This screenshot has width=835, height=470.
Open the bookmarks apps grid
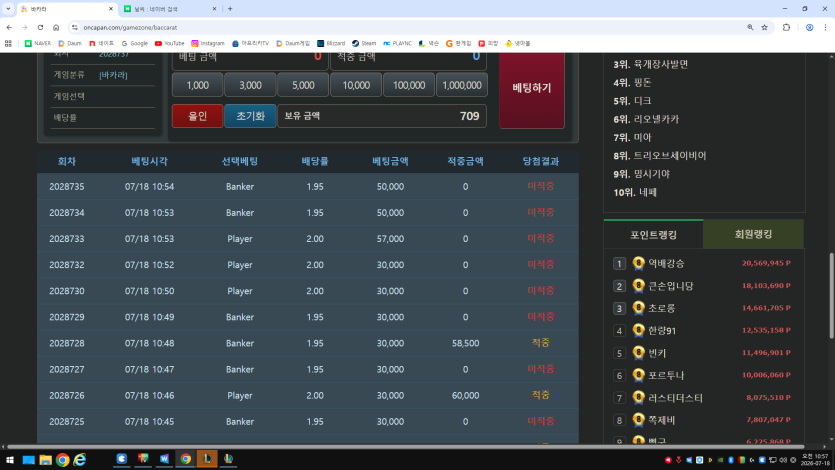(8, 43)
